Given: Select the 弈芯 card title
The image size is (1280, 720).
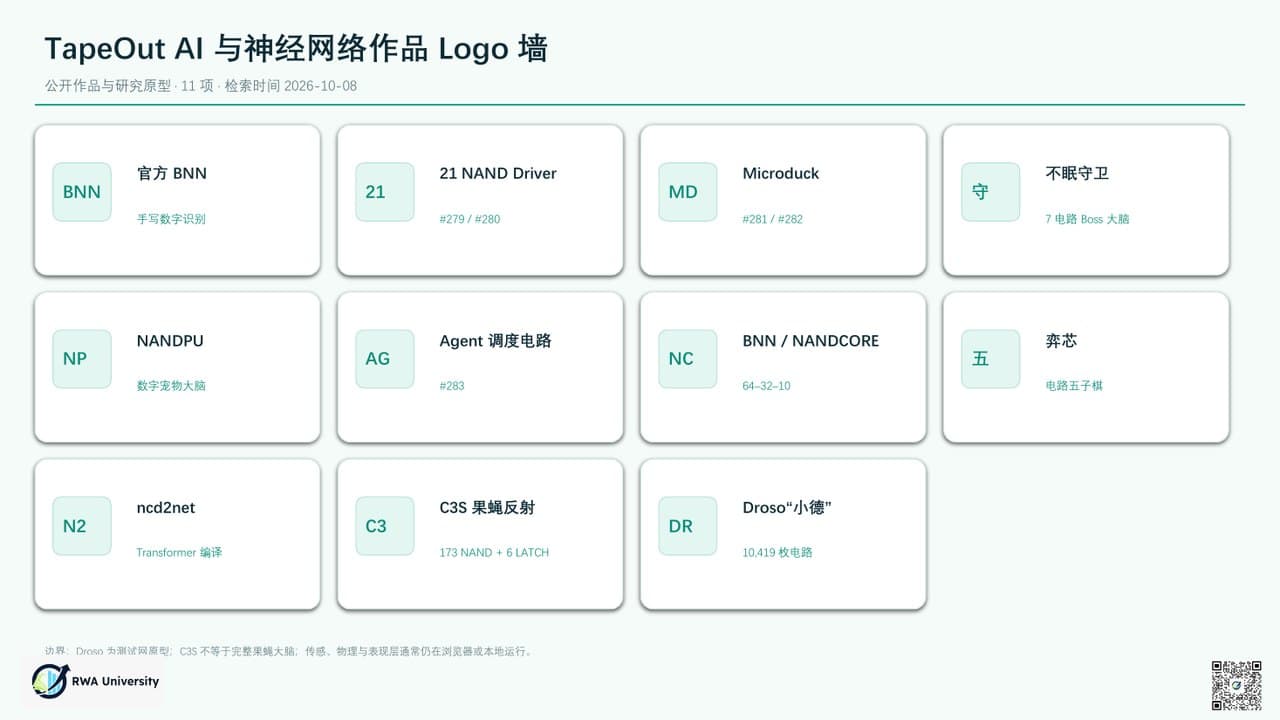Looking at the screenshot, I should coord(1062,340).
